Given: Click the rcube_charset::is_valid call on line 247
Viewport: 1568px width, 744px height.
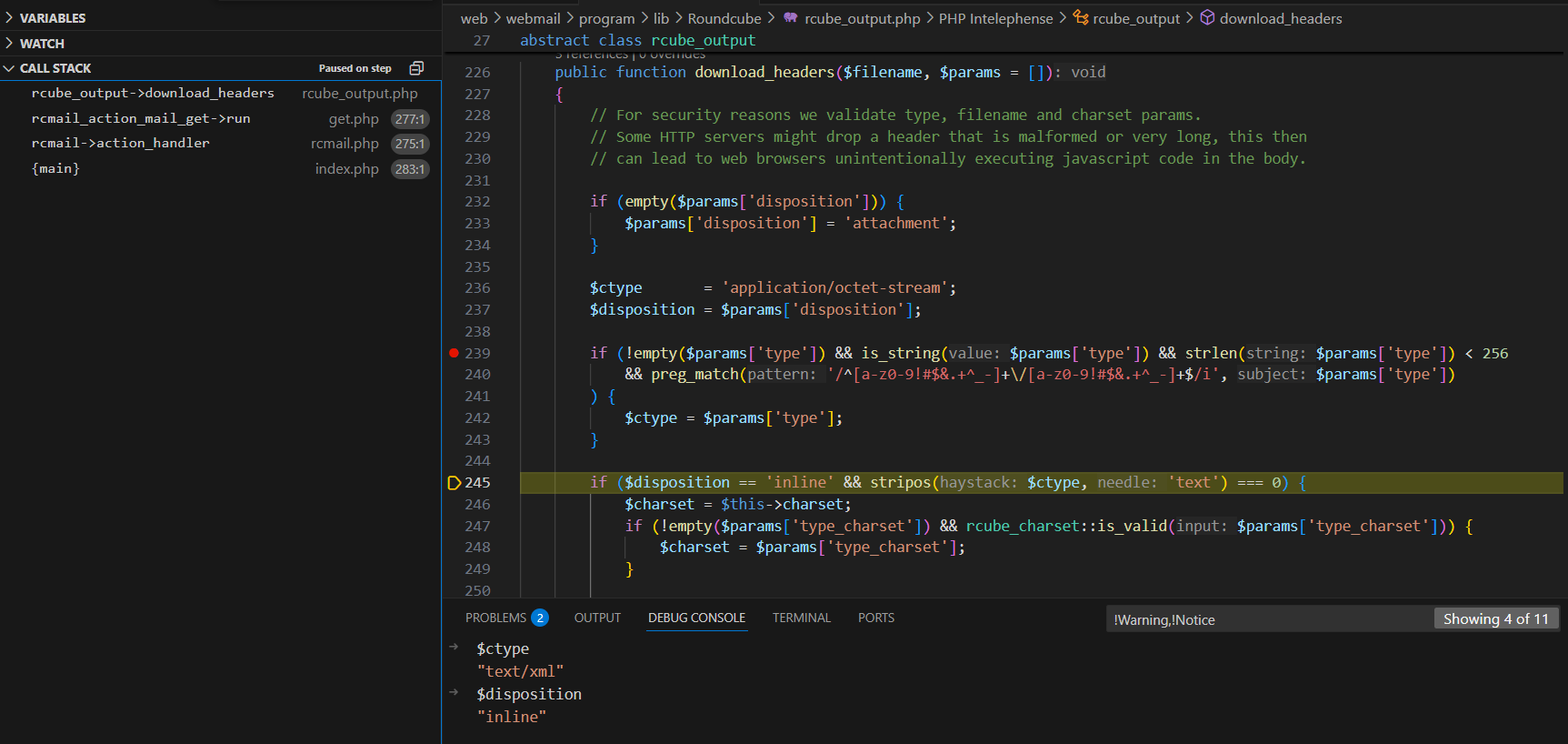Looking at the screenshot, I should coord(1066,526).
